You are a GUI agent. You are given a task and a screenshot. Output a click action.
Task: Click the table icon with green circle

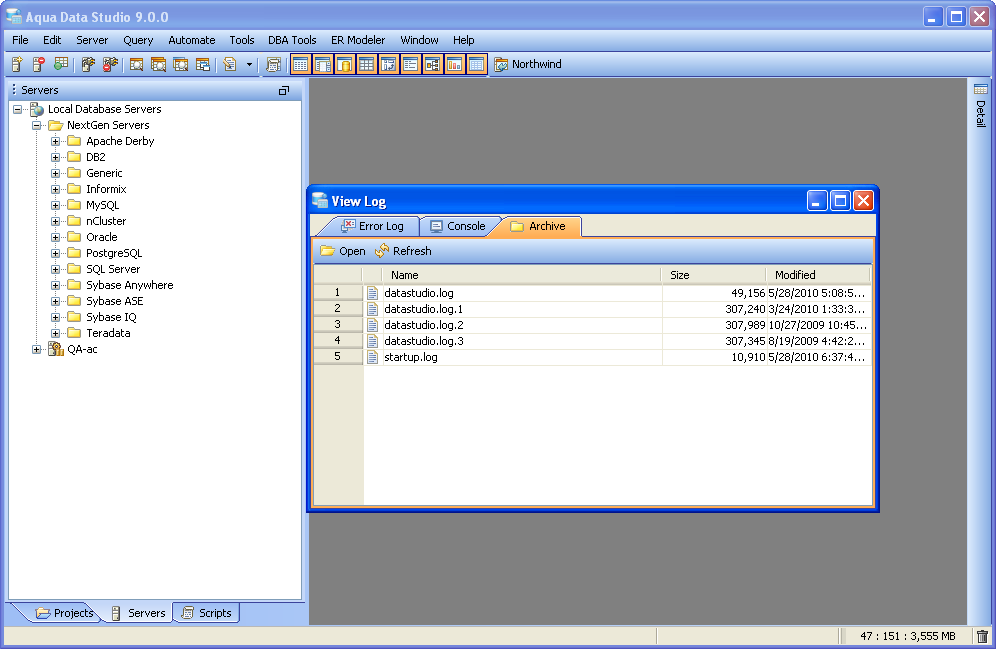coord(61,64)
